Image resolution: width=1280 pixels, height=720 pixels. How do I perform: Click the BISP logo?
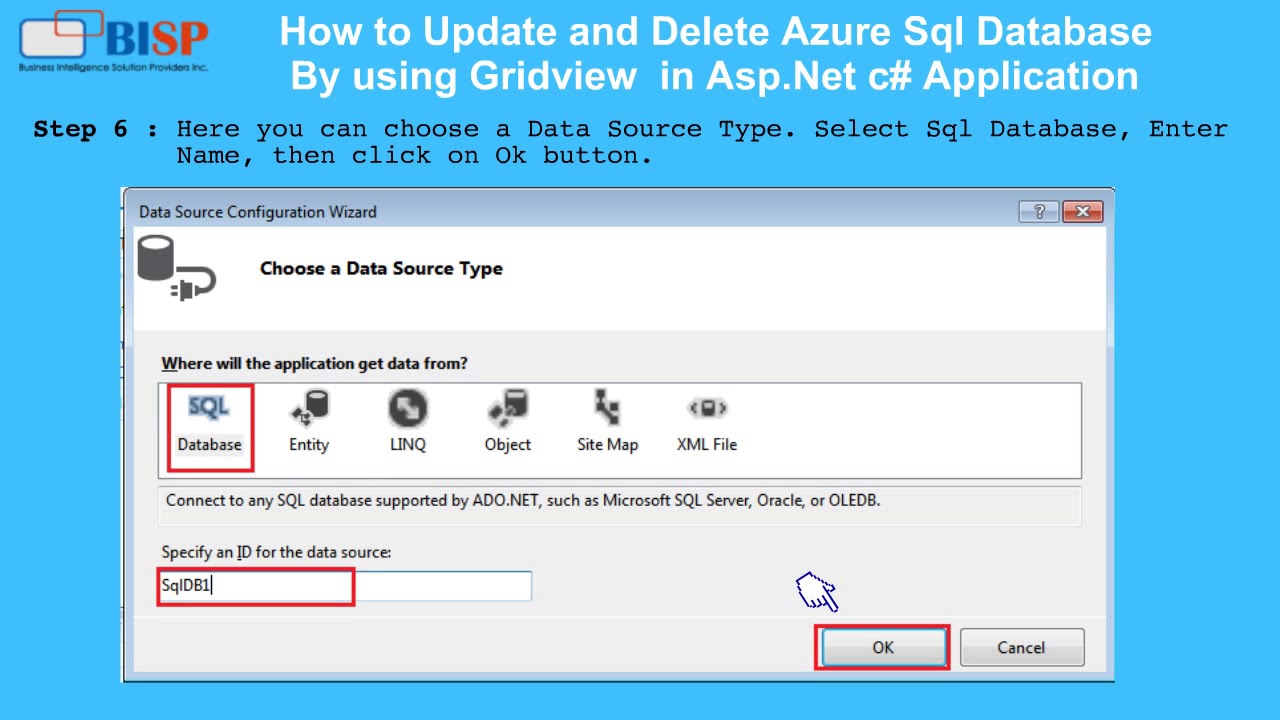click(114, 42)
